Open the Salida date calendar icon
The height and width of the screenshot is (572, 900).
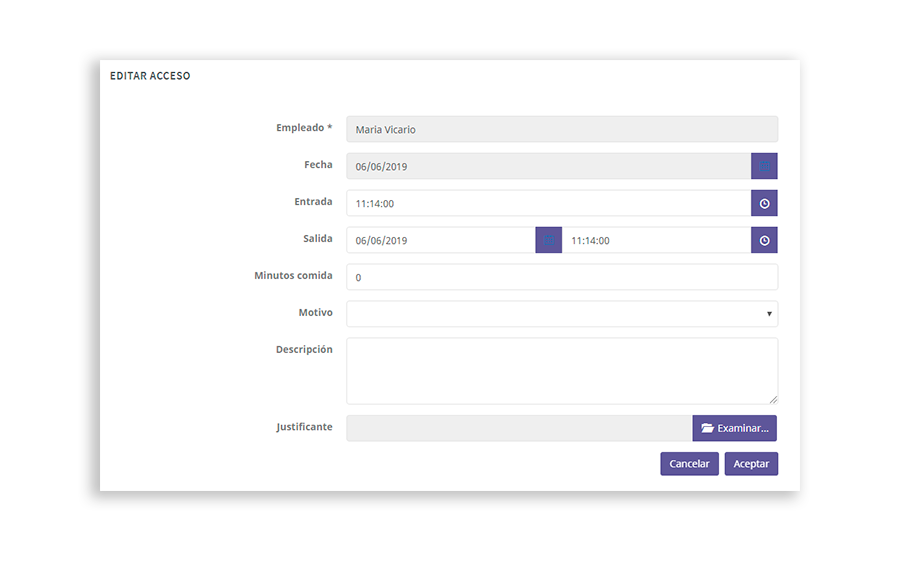pyautogui.click(x=548, y=241)
